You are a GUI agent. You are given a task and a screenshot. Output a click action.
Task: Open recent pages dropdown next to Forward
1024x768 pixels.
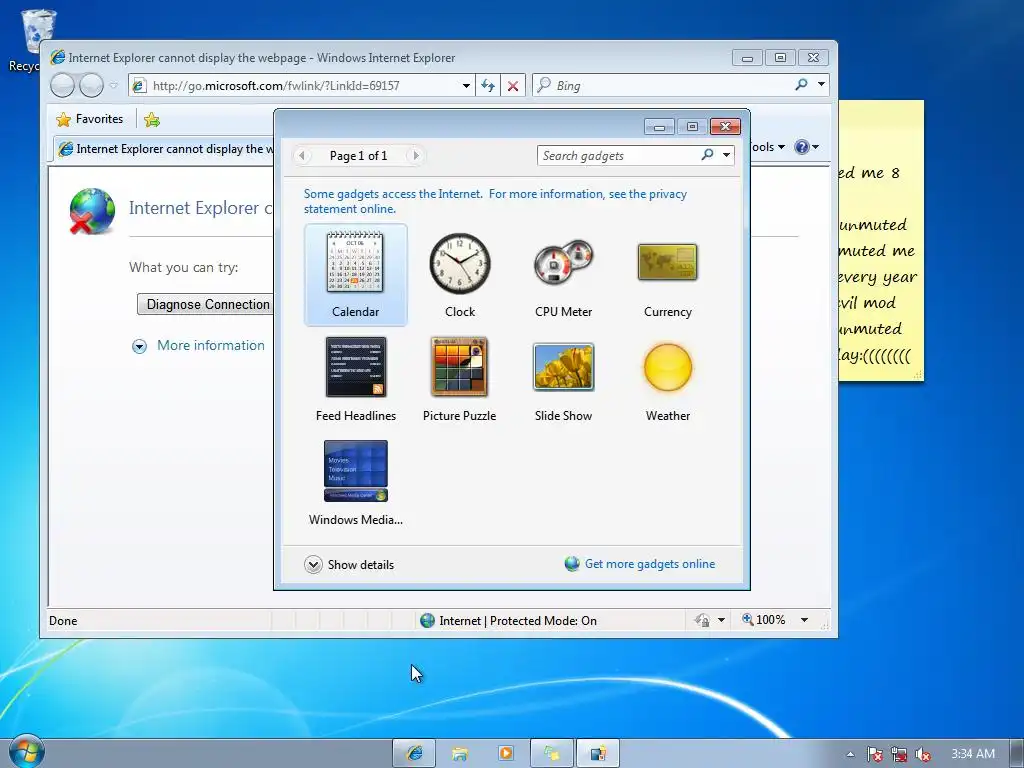(x=114, y=85)
